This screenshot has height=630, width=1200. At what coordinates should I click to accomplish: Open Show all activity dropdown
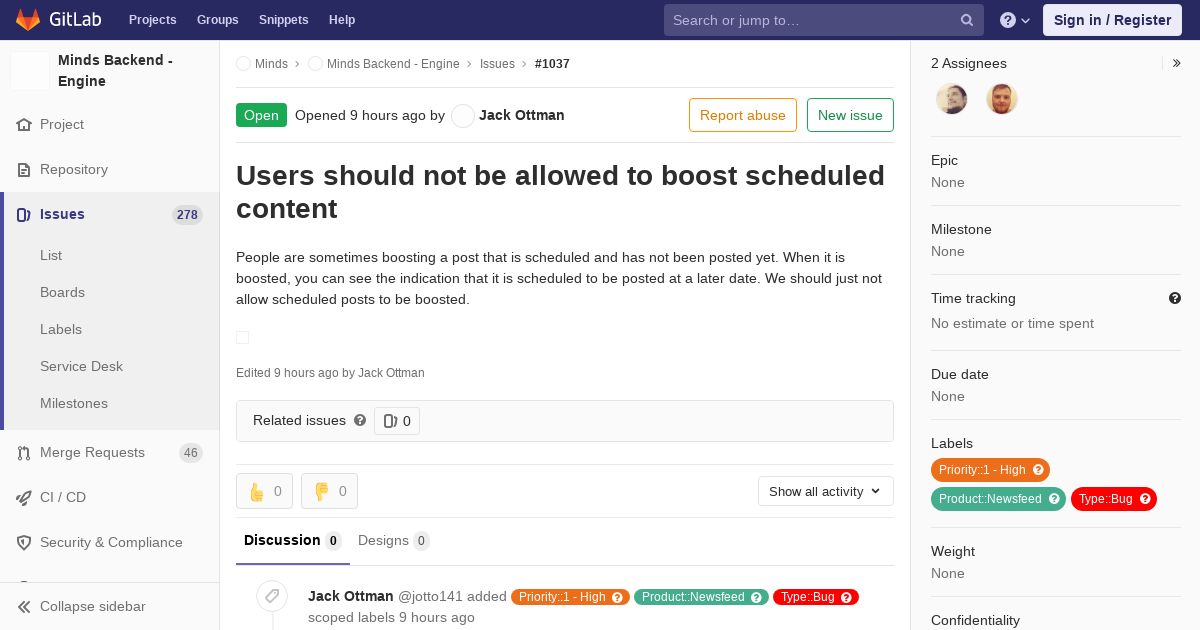[x=825, y=491]
